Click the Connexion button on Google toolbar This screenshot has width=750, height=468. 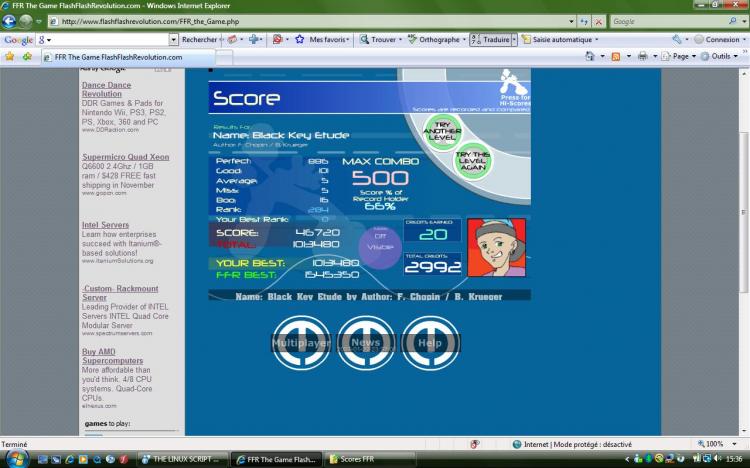click(717, 39)
